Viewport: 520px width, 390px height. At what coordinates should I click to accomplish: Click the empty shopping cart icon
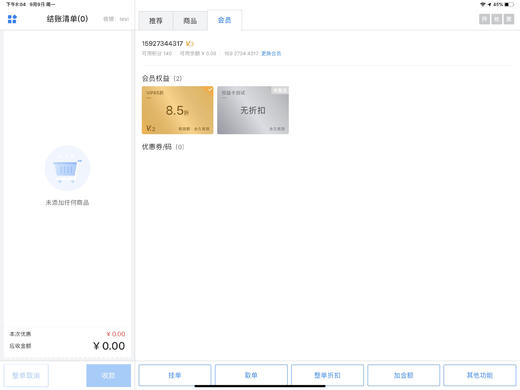67,168
